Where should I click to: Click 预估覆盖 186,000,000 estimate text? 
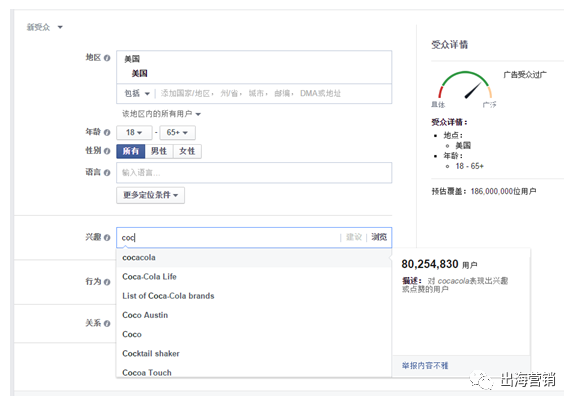[484, 191]
